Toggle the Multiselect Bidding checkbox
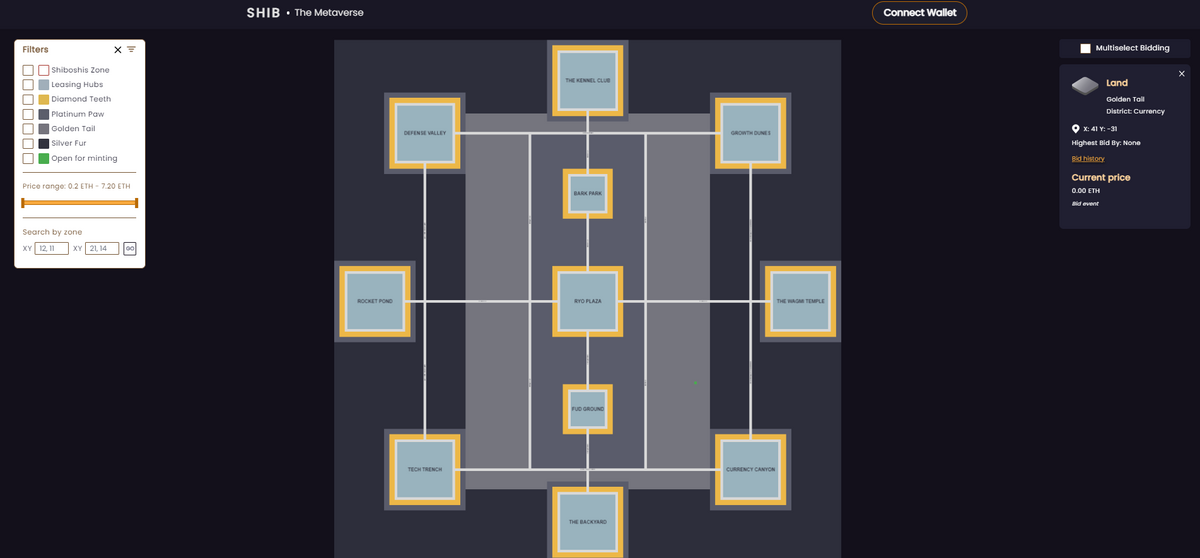 [1085, 48]
